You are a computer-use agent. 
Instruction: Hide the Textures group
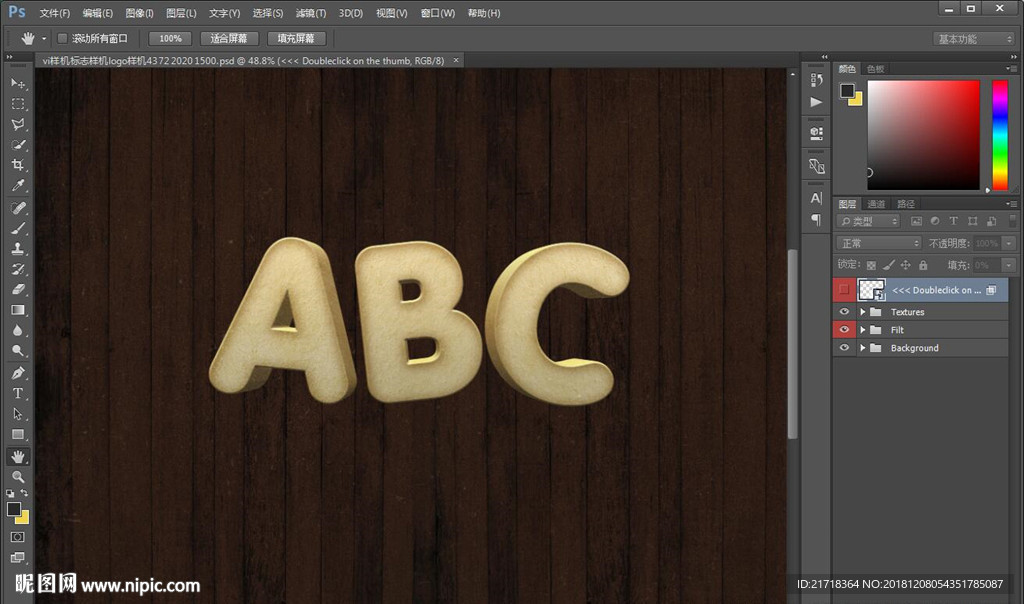844,311
